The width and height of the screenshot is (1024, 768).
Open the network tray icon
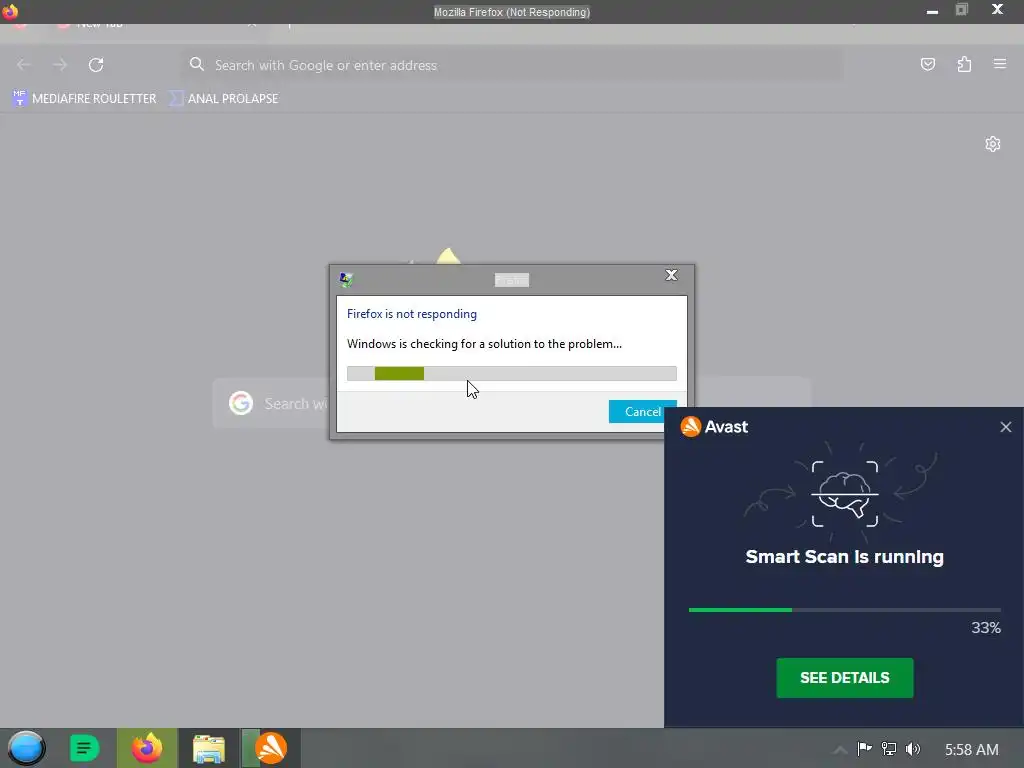point(889,749)
